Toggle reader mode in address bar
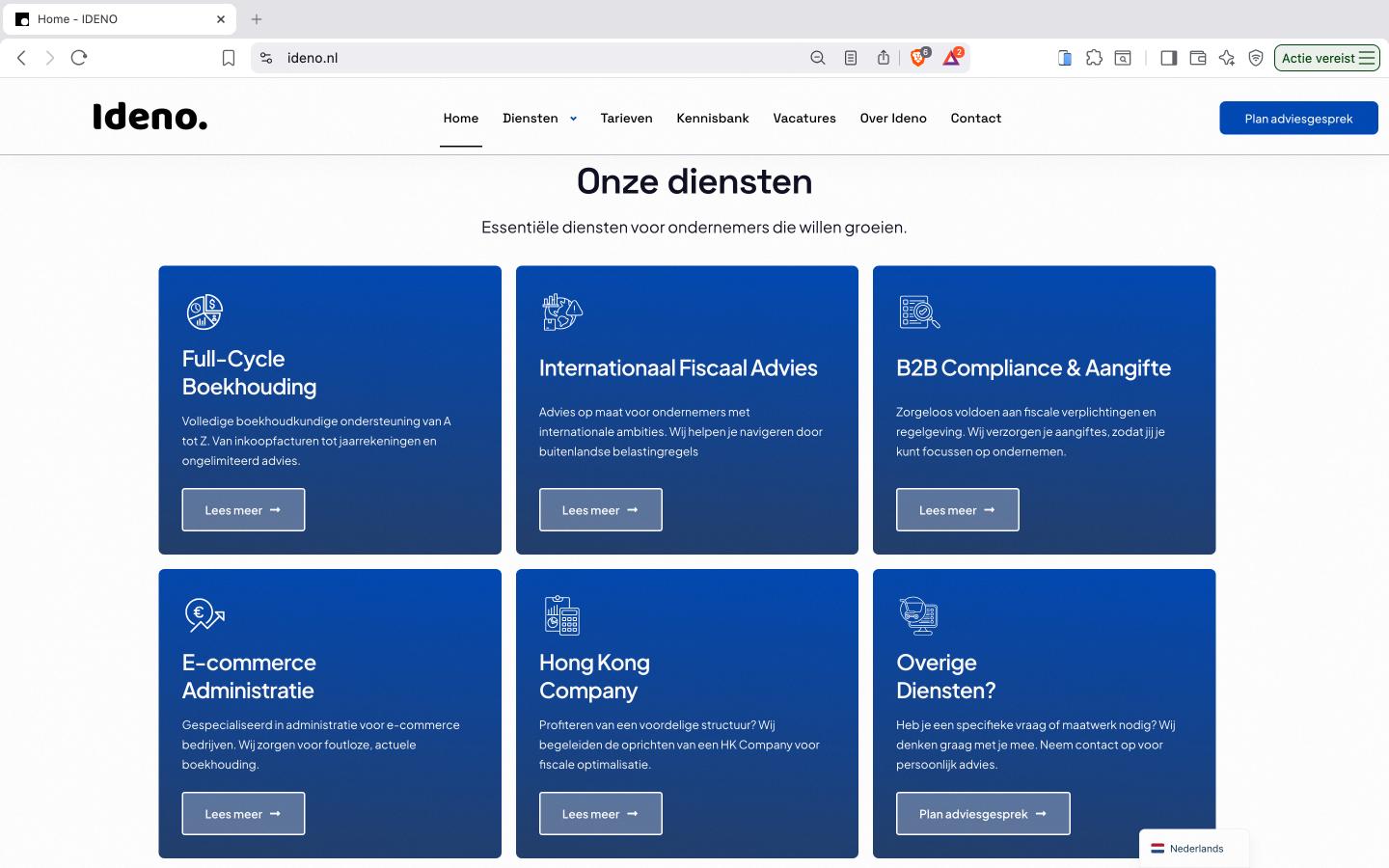 point(850,58)
